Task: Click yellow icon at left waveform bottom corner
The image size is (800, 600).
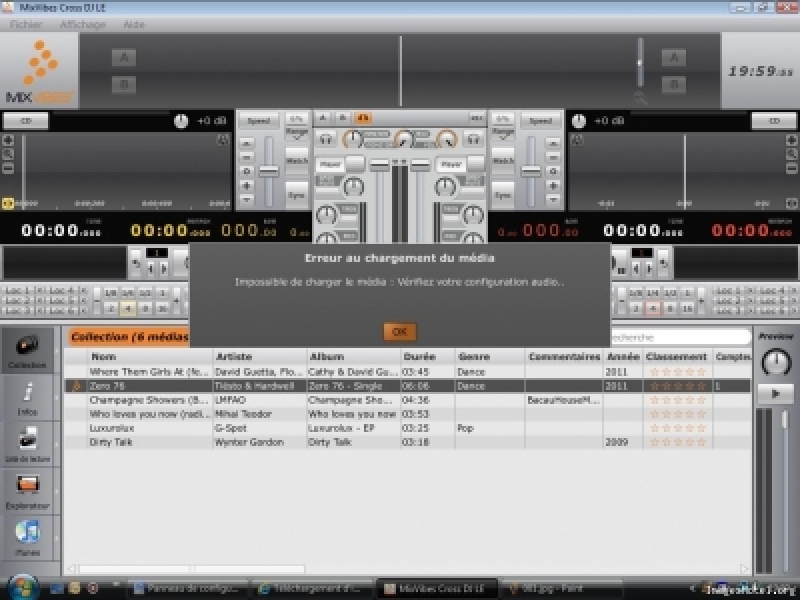Action: (8, 204)
